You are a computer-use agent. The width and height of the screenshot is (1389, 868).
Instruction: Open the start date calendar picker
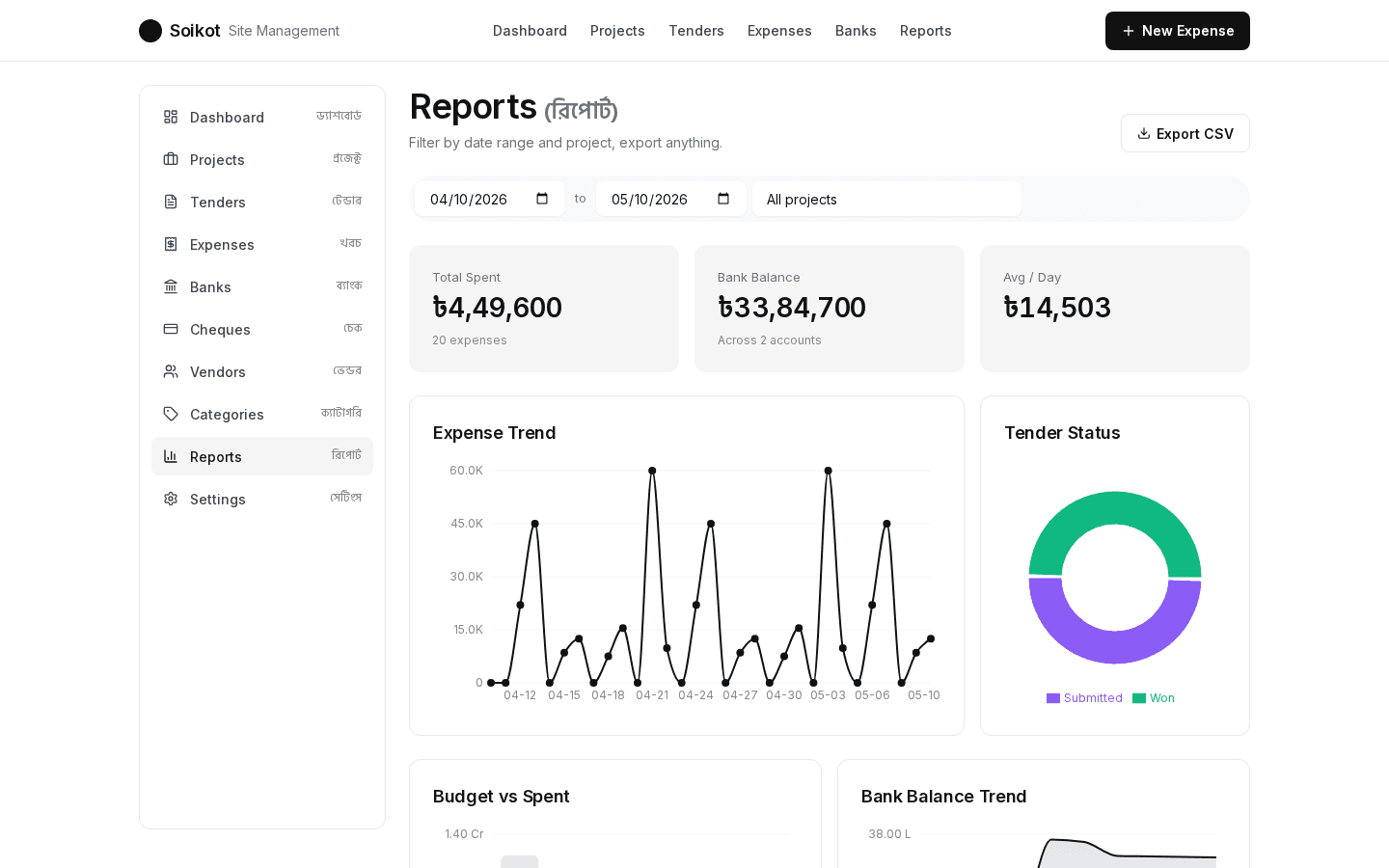pyautogui.click(x=542, y=199)
